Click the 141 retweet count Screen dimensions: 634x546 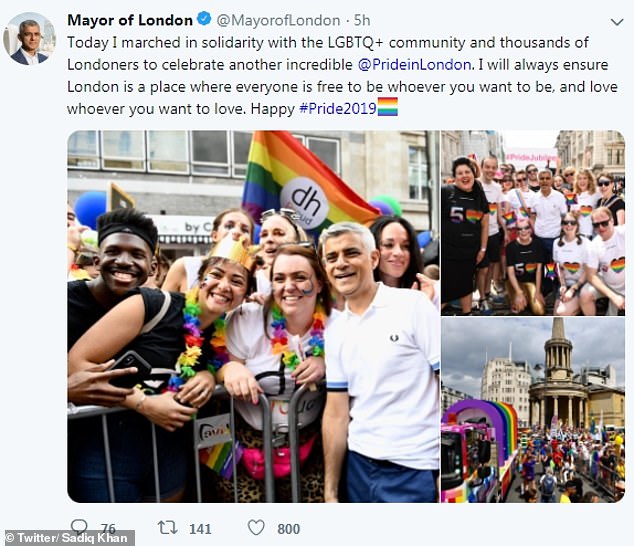[x=200, y=529]
